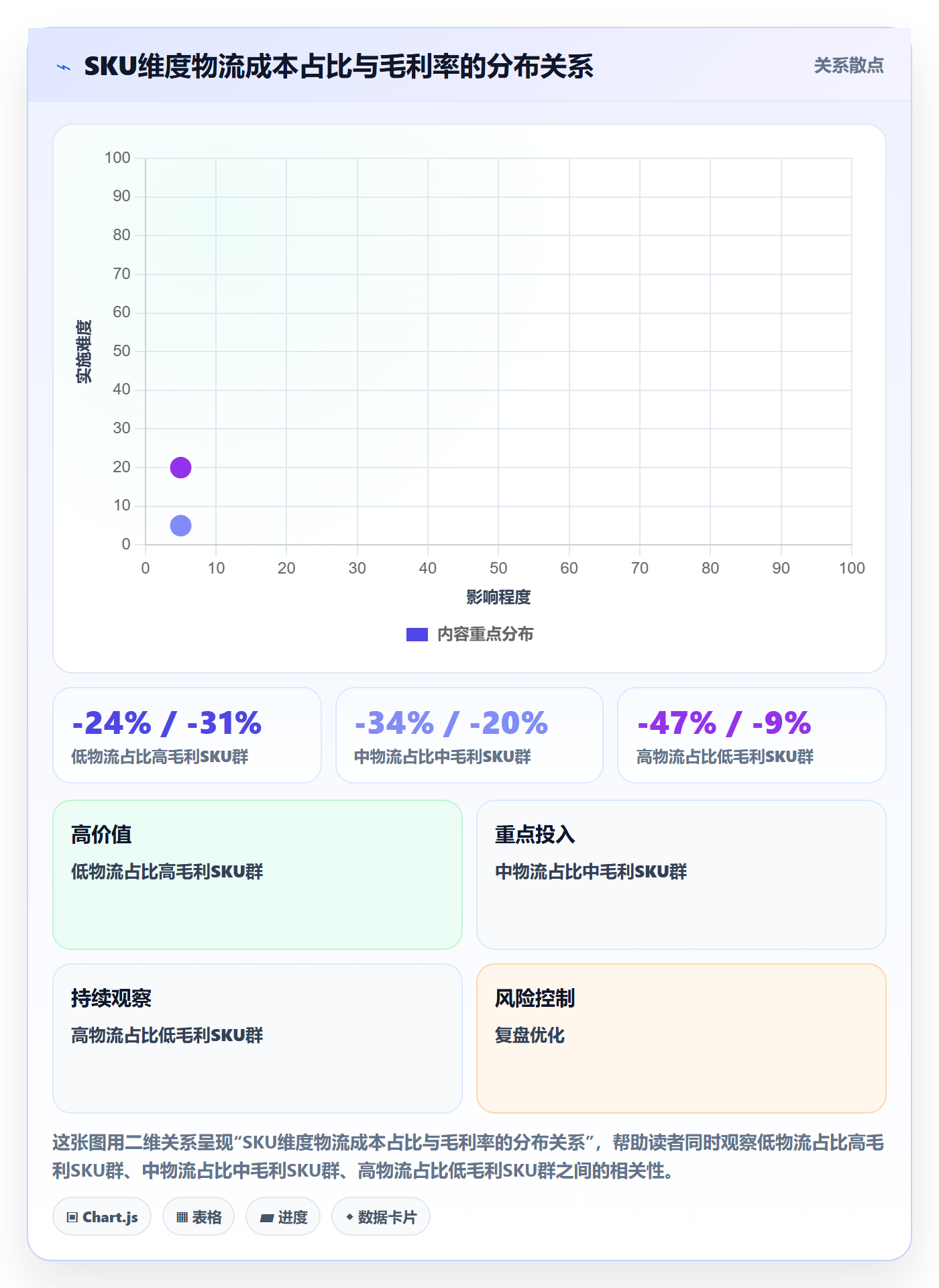Click the 风险控制 card heading
939x1288 pixels.
click(x=535, y=998)
